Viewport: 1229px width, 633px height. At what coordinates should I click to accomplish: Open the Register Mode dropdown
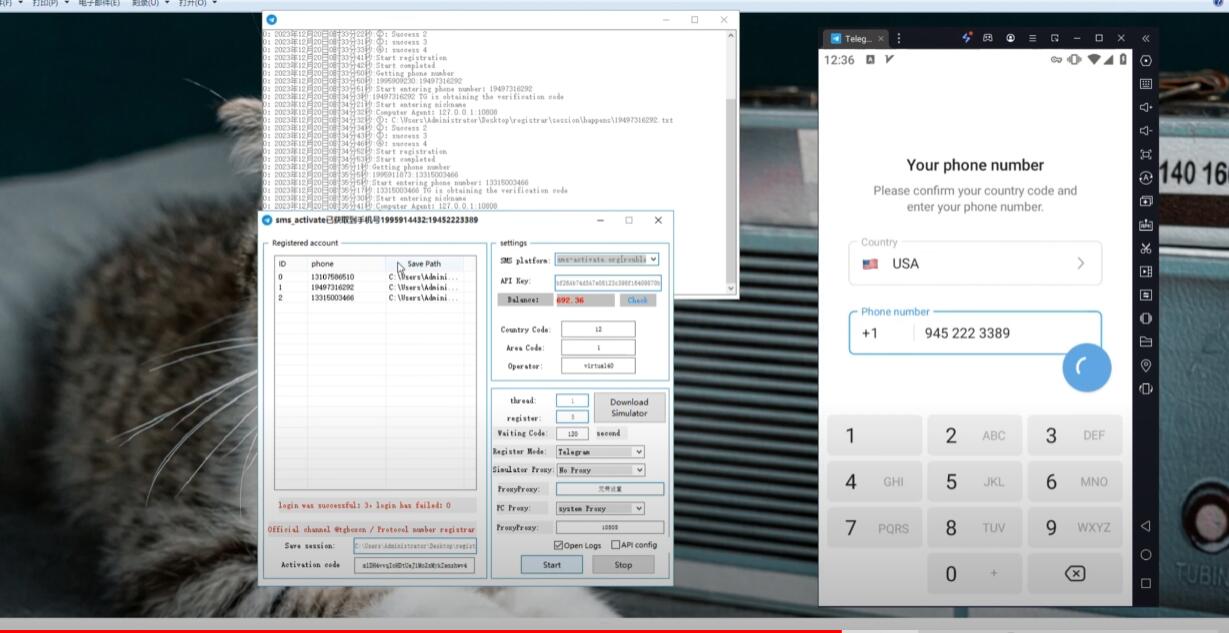[600, 452]
